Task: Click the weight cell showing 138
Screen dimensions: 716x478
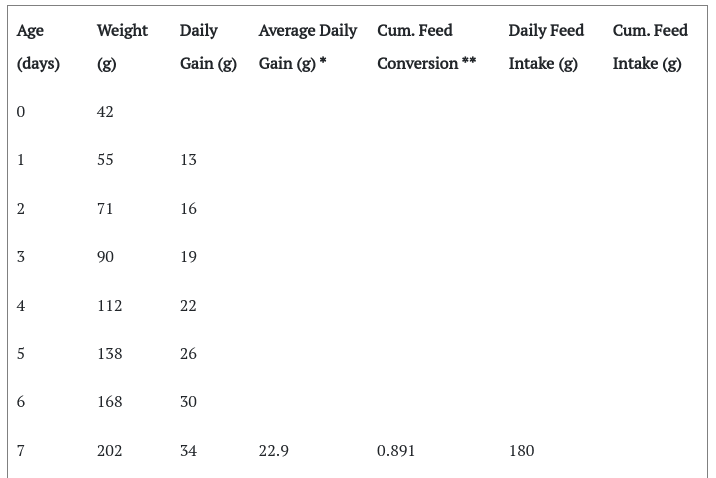Action: 110,353
